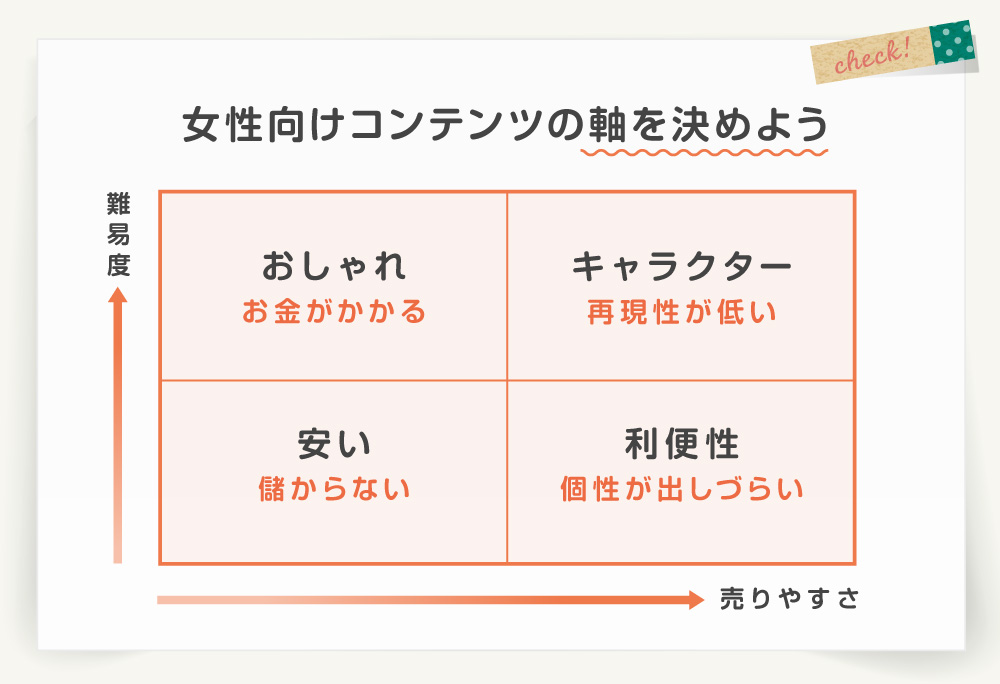This screenshot has height=684, width=1000.
Task: Select the 利便性 quadrant heading
Action: [681, 444]
